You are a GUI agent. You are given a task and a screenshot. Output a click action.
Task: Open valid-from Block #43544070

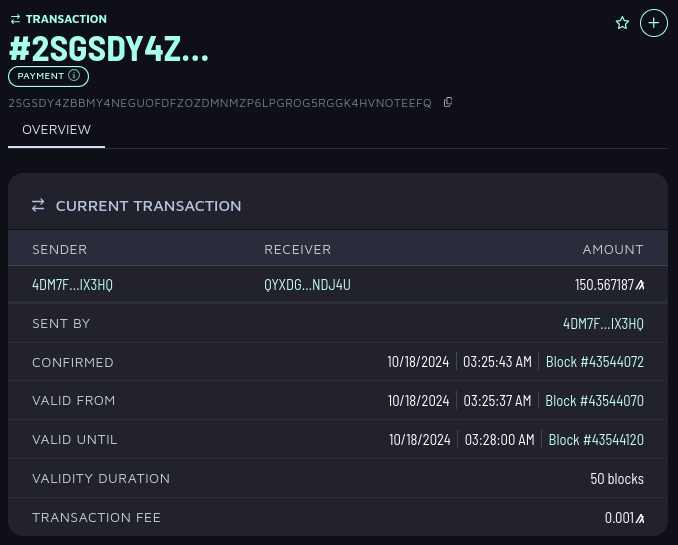pos(595,401)
